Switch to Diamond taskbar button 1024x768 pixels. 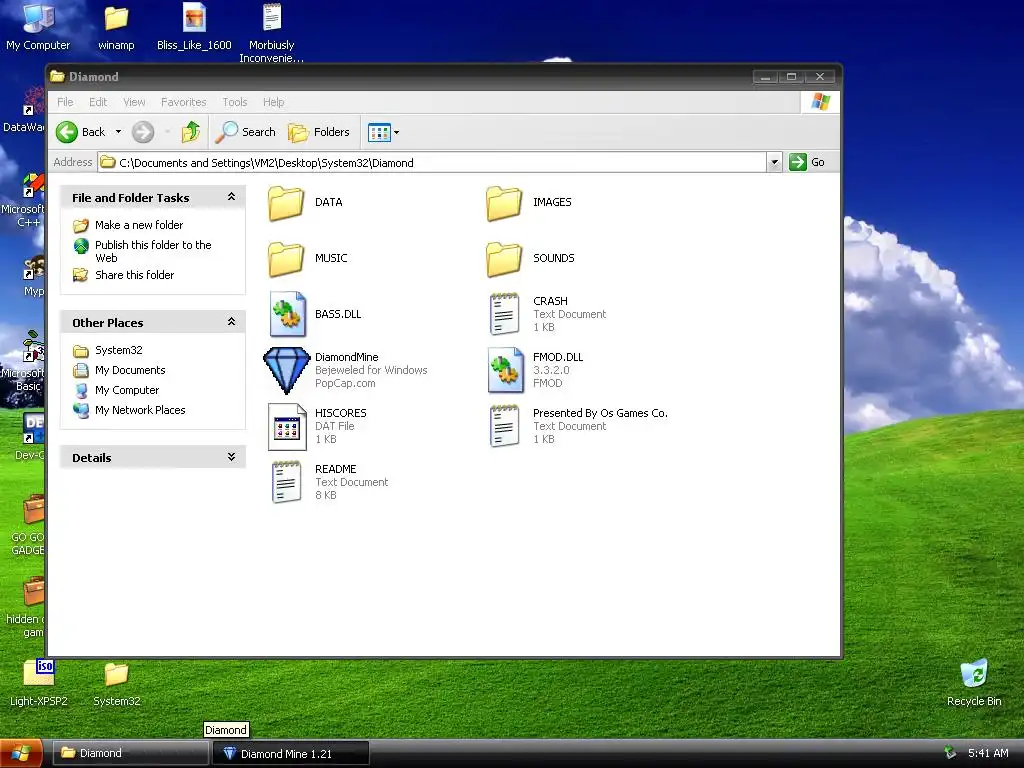coord(129,753)
